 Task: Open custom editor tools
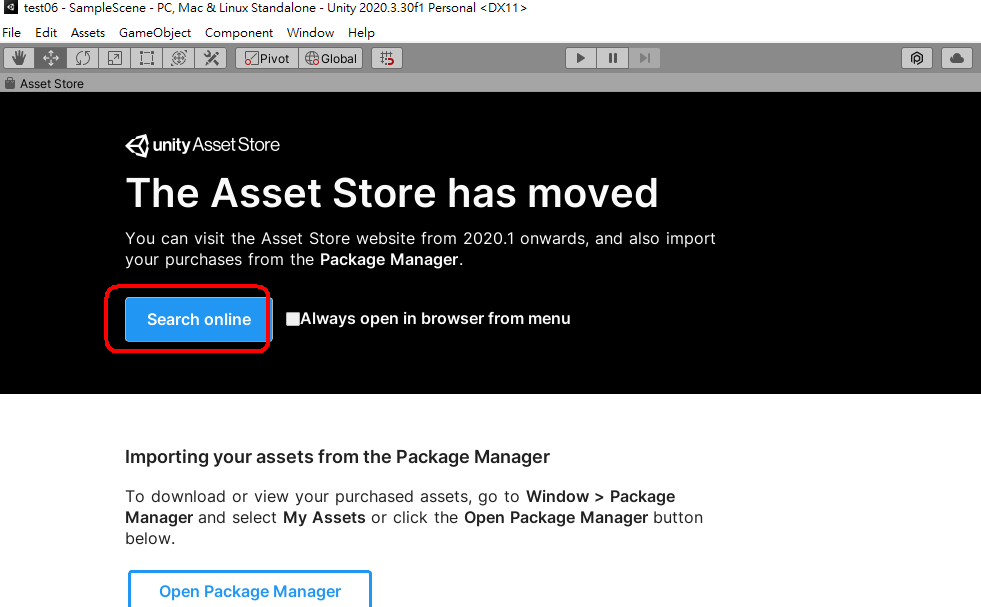[x=211, y=58]
